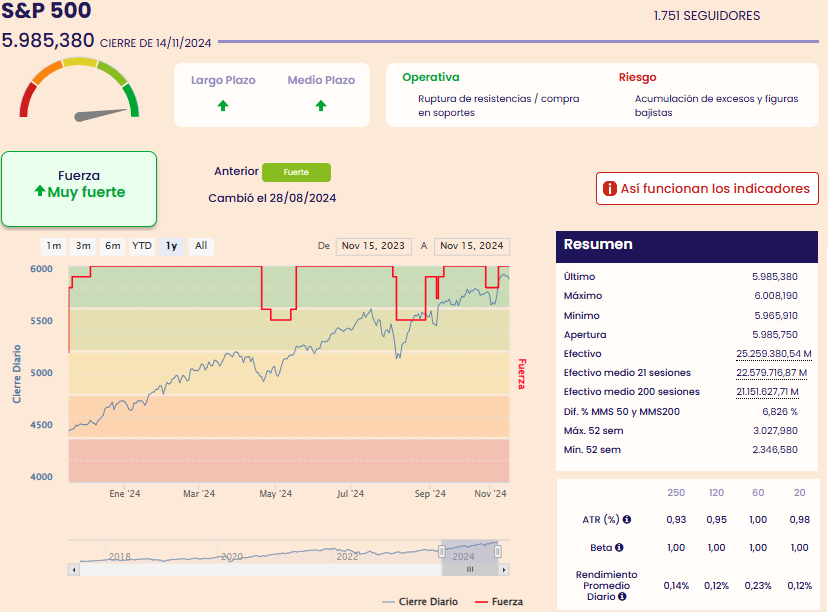
Task: Click the 1.751 SEGUIDORES text
Action: click(707, 16)
